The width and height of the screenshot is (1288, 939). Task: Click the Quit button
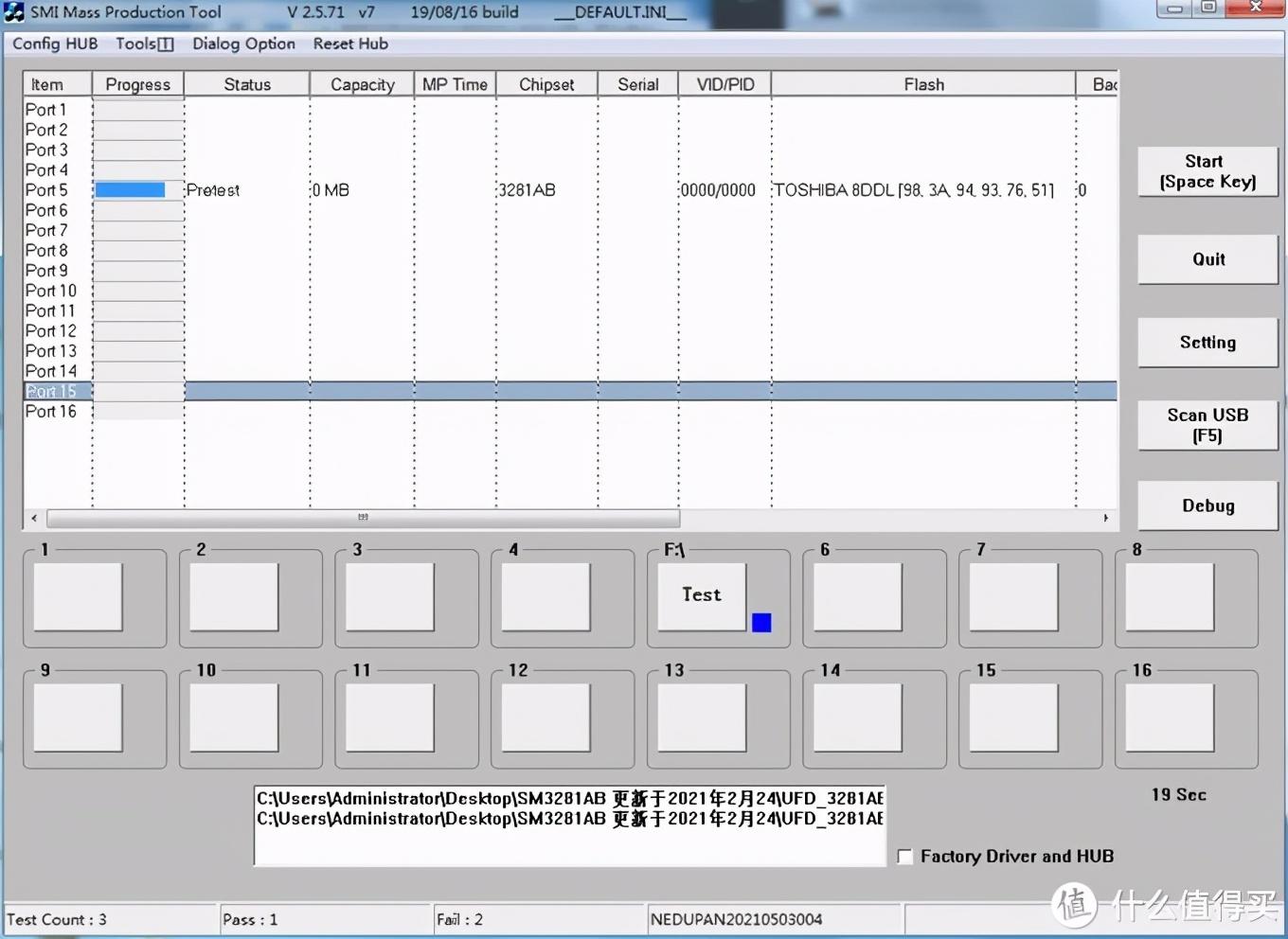1207,259
